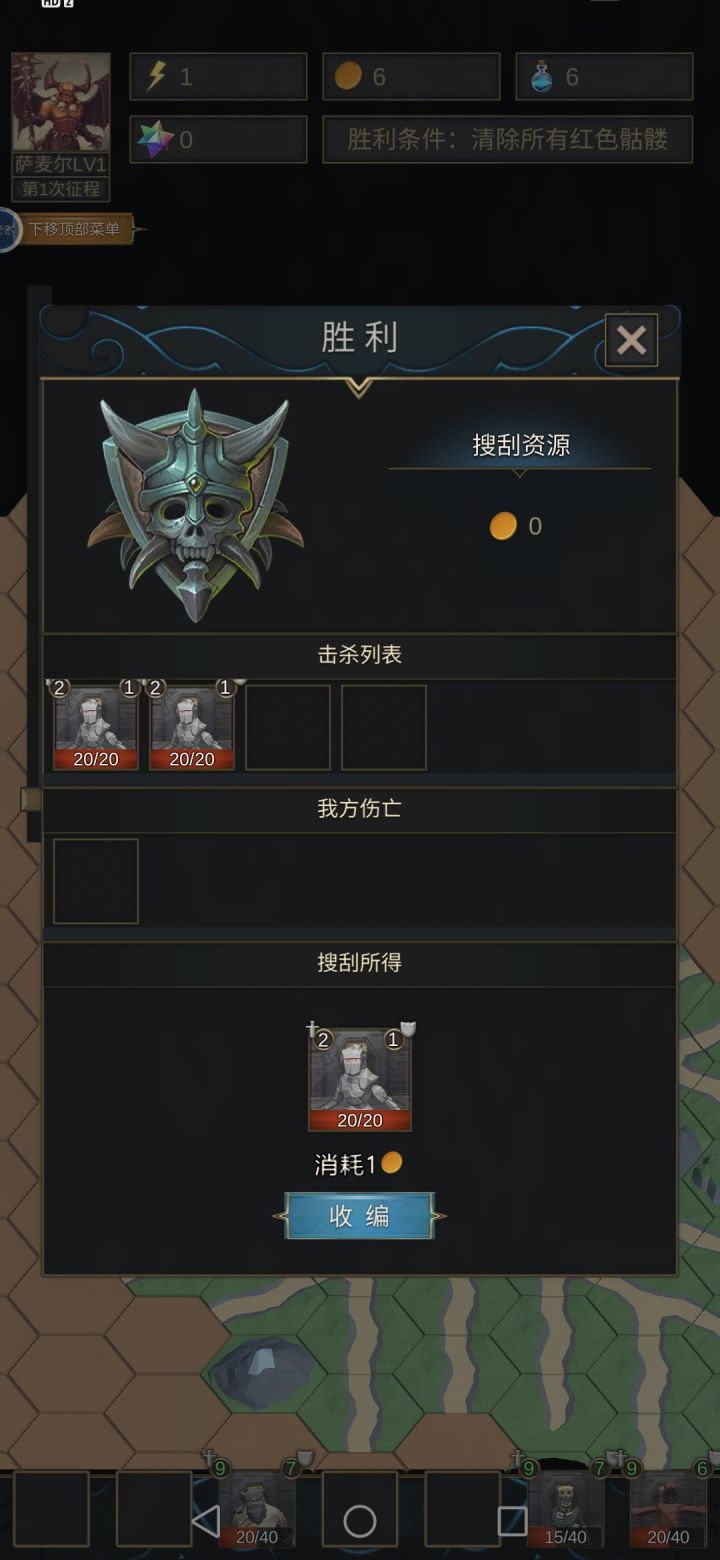Viewport: 720px width, 1560px height.
Task: Click the lightning energy resource icon
Action: 156,77
